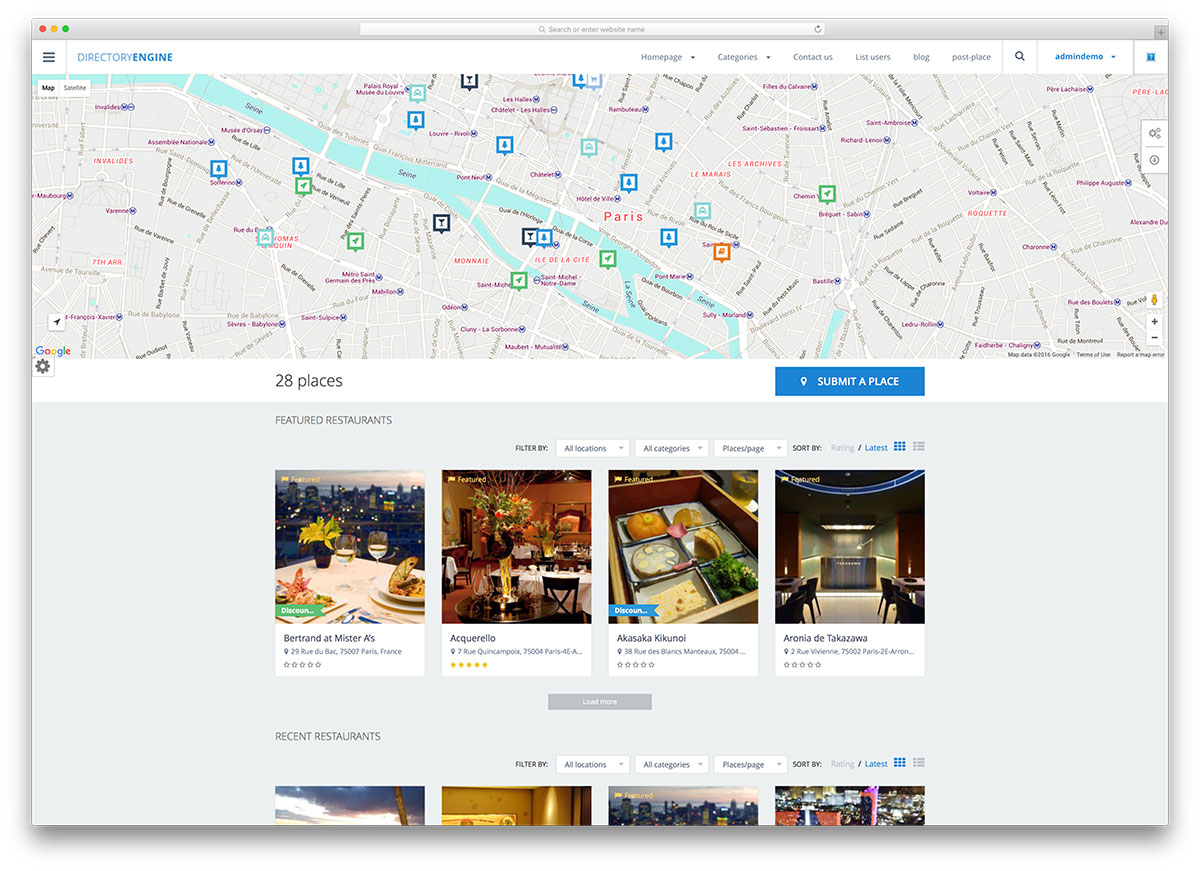Viewport: 1200px width, 871px height.
Task: Click the green marker near Chemin Vert
Action: pos(827,193)
